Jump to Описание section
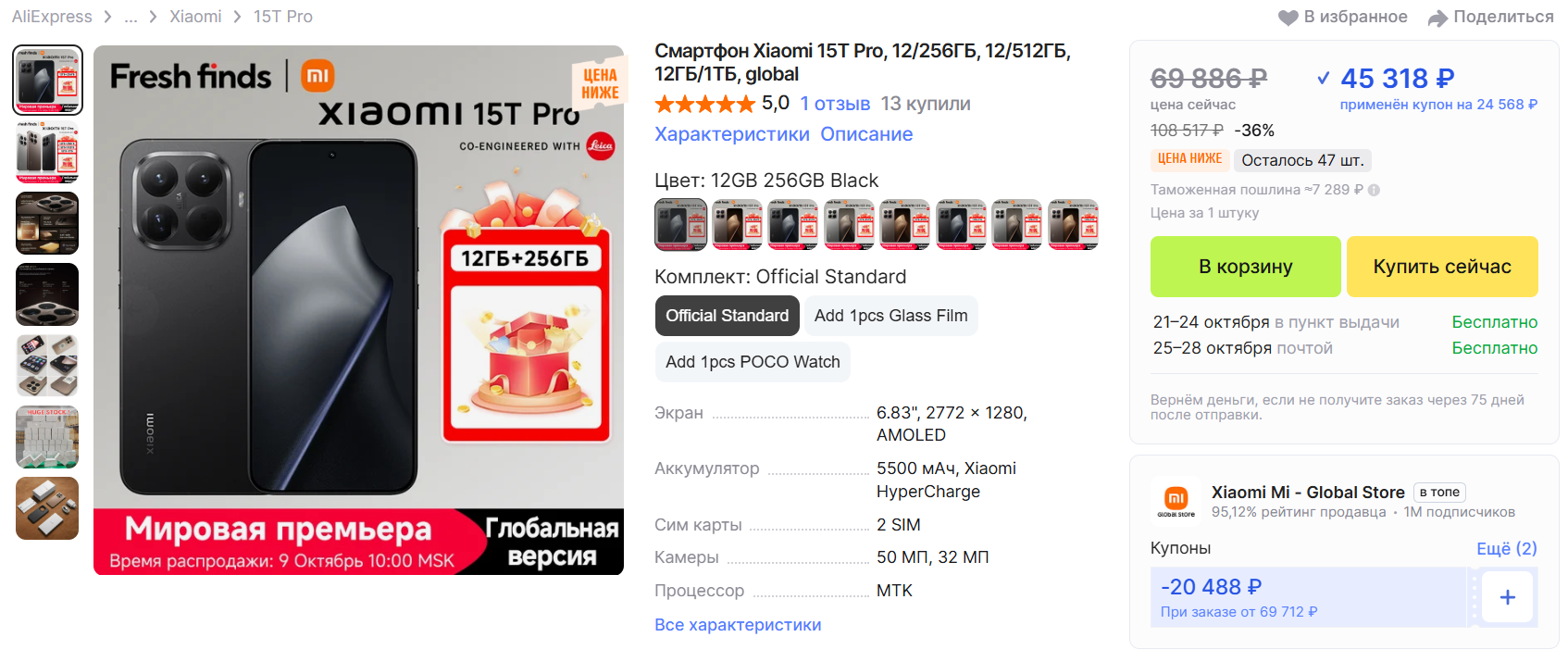 point(866,134)
